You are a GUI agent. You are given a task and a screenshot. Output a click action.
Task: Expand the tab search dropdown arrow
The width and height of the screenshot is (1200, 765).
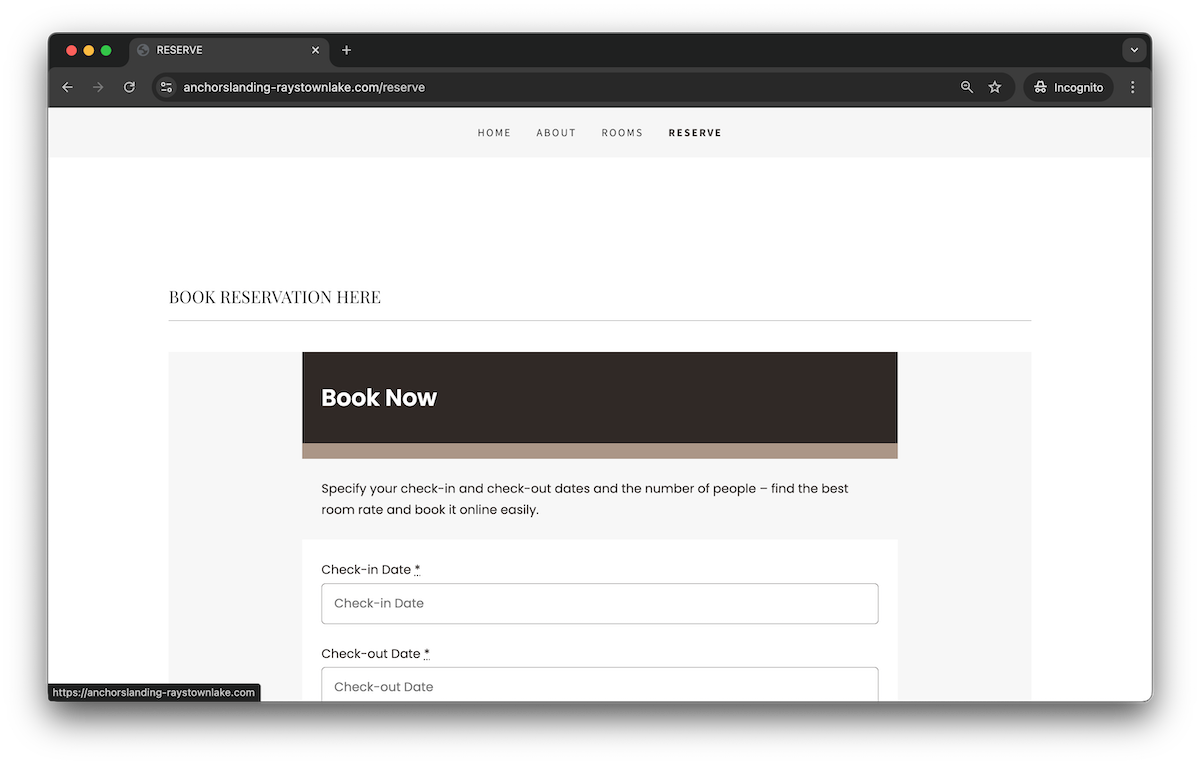[1133, 50]
